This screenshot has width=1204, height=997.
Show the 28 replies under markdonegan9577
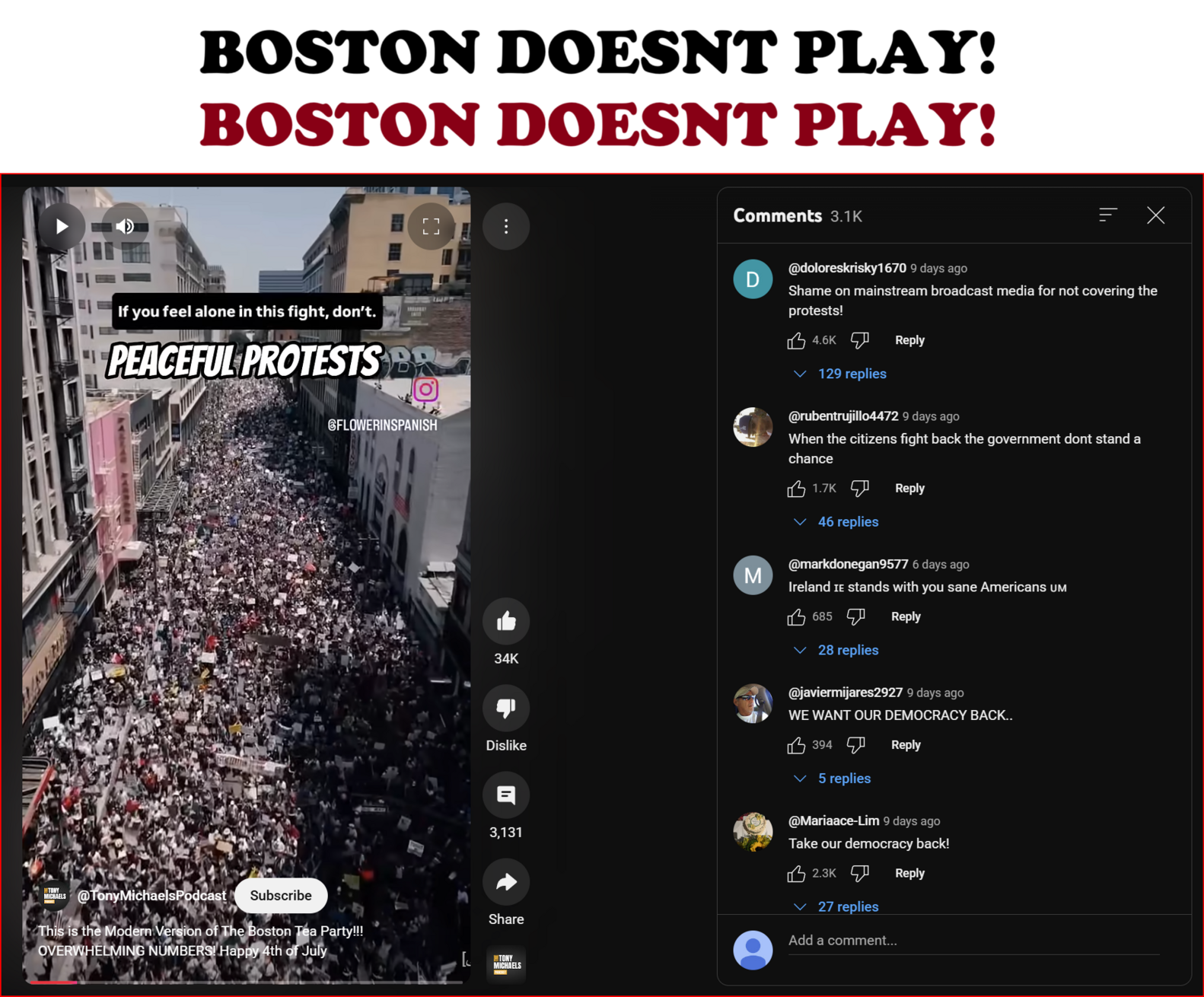836,650
